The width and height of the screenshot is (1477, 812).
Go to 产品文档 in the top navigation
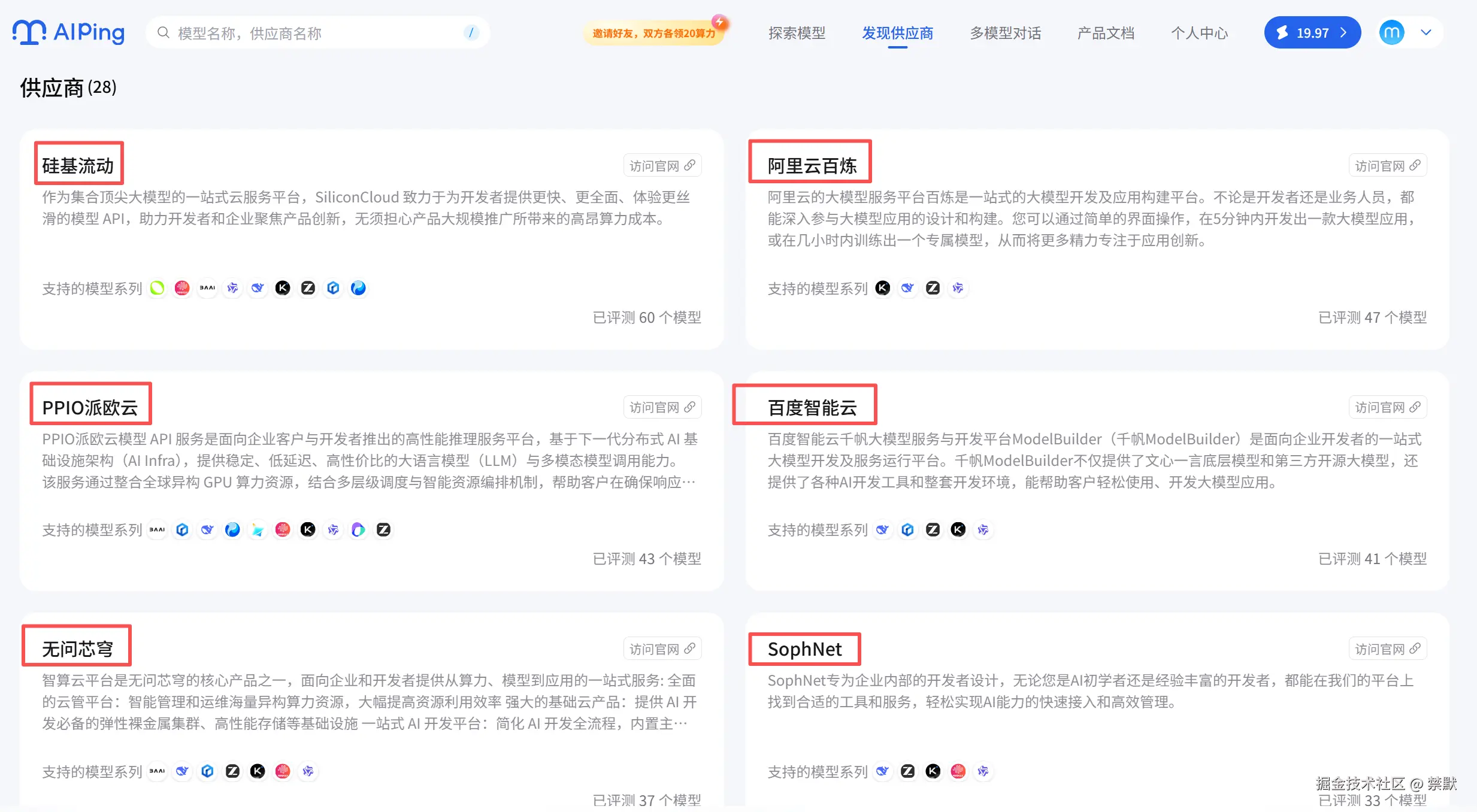click(x=1106, y=33)
